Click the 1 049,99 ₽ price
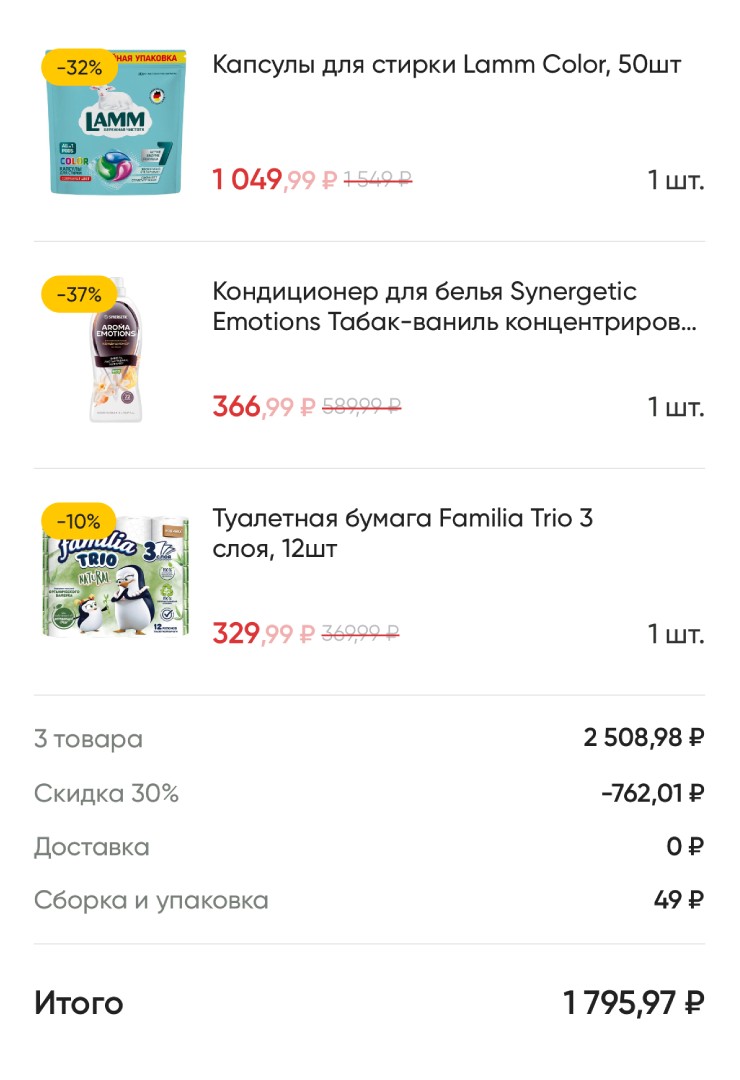The image size is (740, 1080). coord(274,180)
